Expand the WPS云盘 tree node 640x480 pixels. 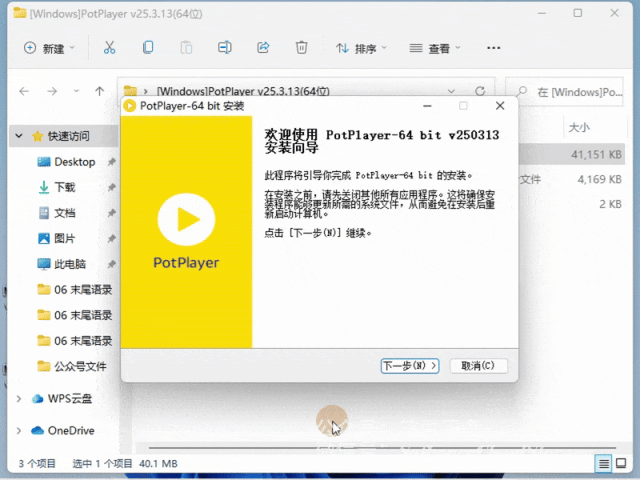[19, 399]
